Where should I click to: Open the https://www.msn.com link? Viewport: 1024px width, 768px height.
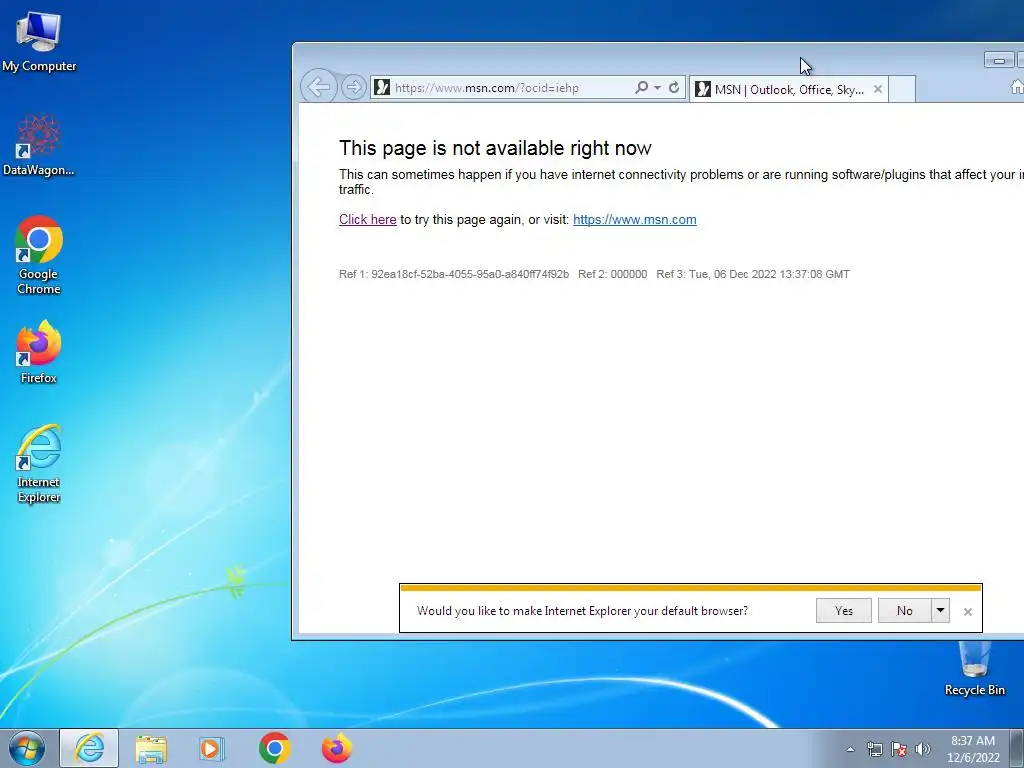pos(635,219)
